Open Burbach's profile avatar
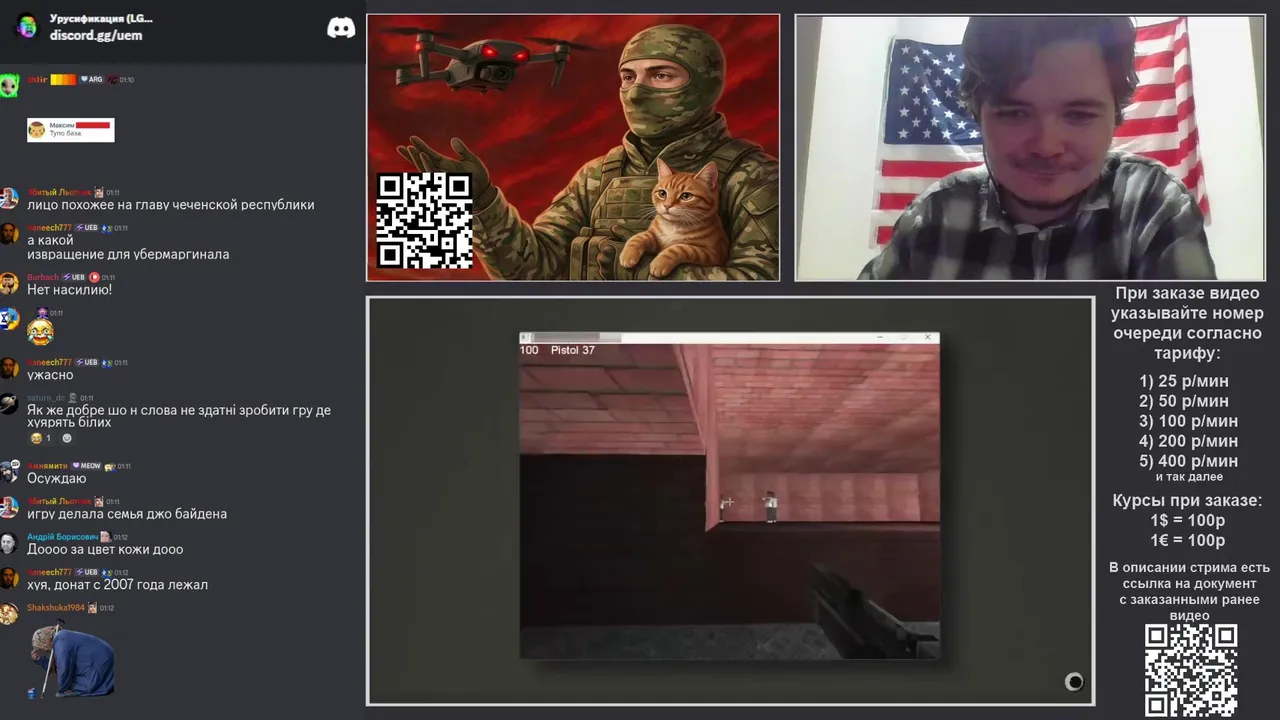The height and width of the screenshot is (720, 1280). [x=8, y=282]
